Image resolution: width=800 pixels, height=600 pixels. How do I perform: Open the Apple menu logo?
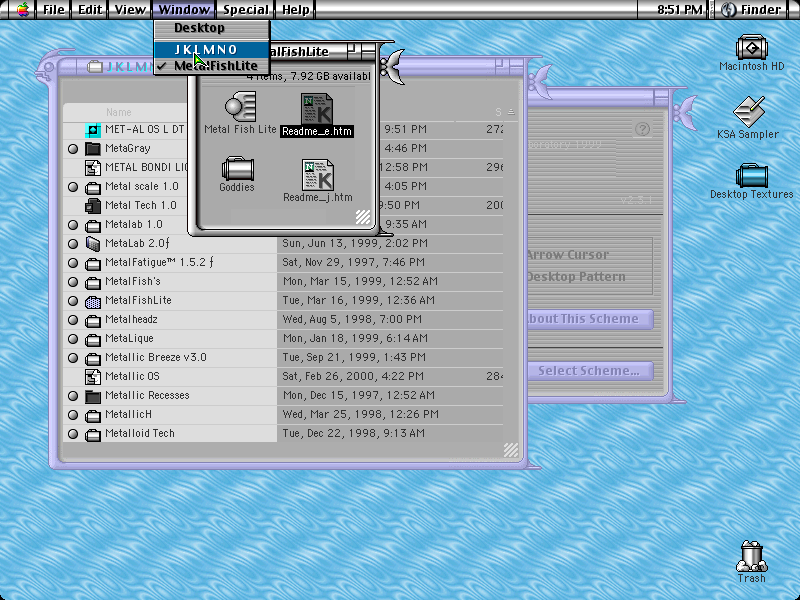(x=22, y=9)
